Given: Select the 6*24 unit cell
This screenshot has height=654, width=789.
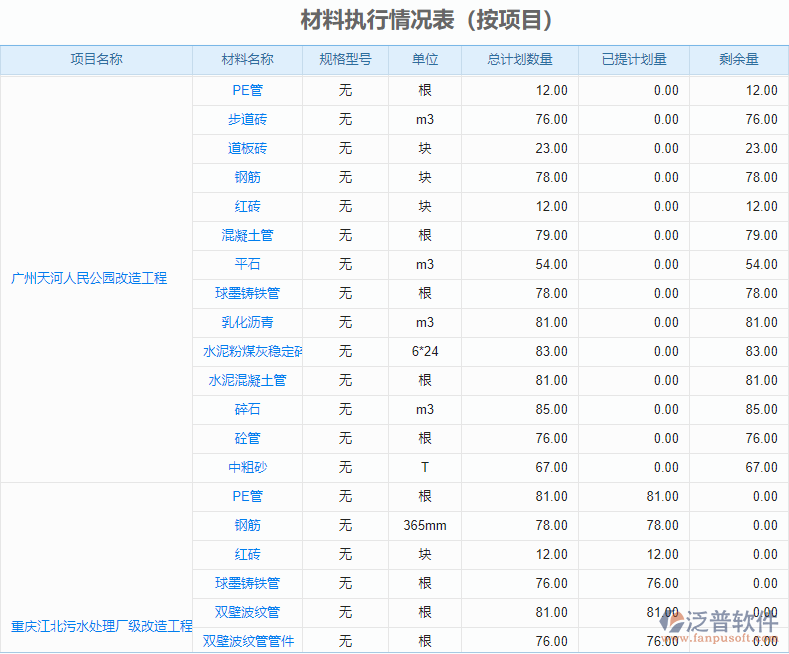Looking at the screenshot, I should coord(425,351).
